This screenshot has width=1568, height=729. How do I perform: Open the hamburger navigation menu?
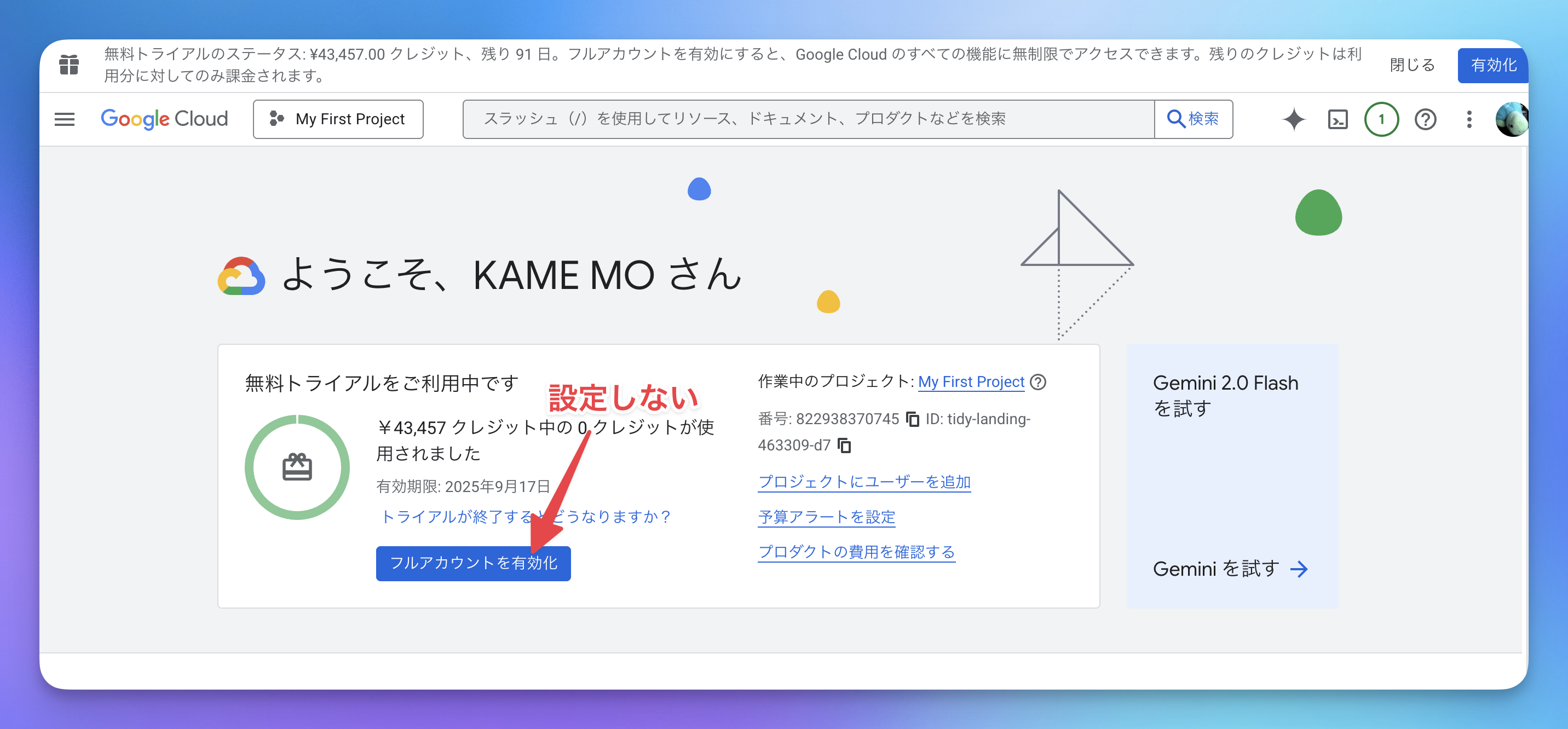65,119
